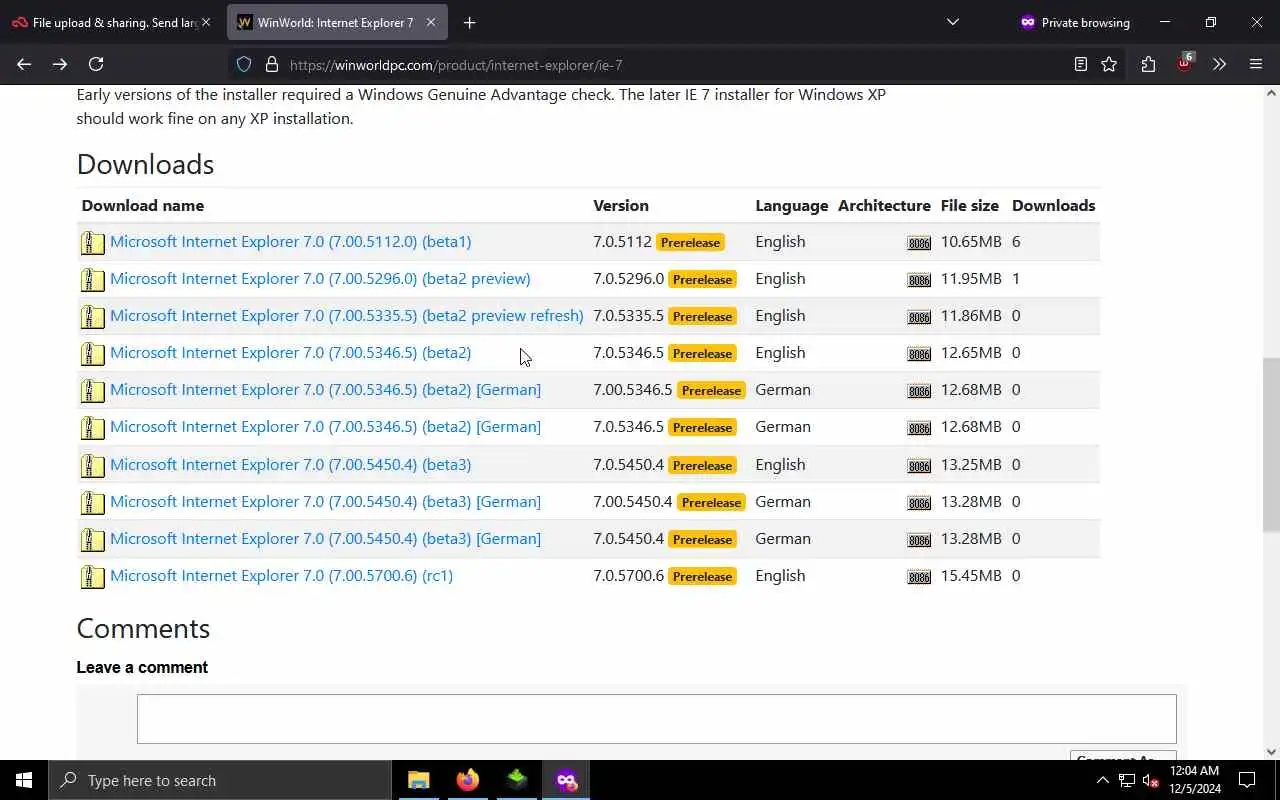Click the browser Back arrow
The height and width of the screenshot is (800, 1280).
24,64
